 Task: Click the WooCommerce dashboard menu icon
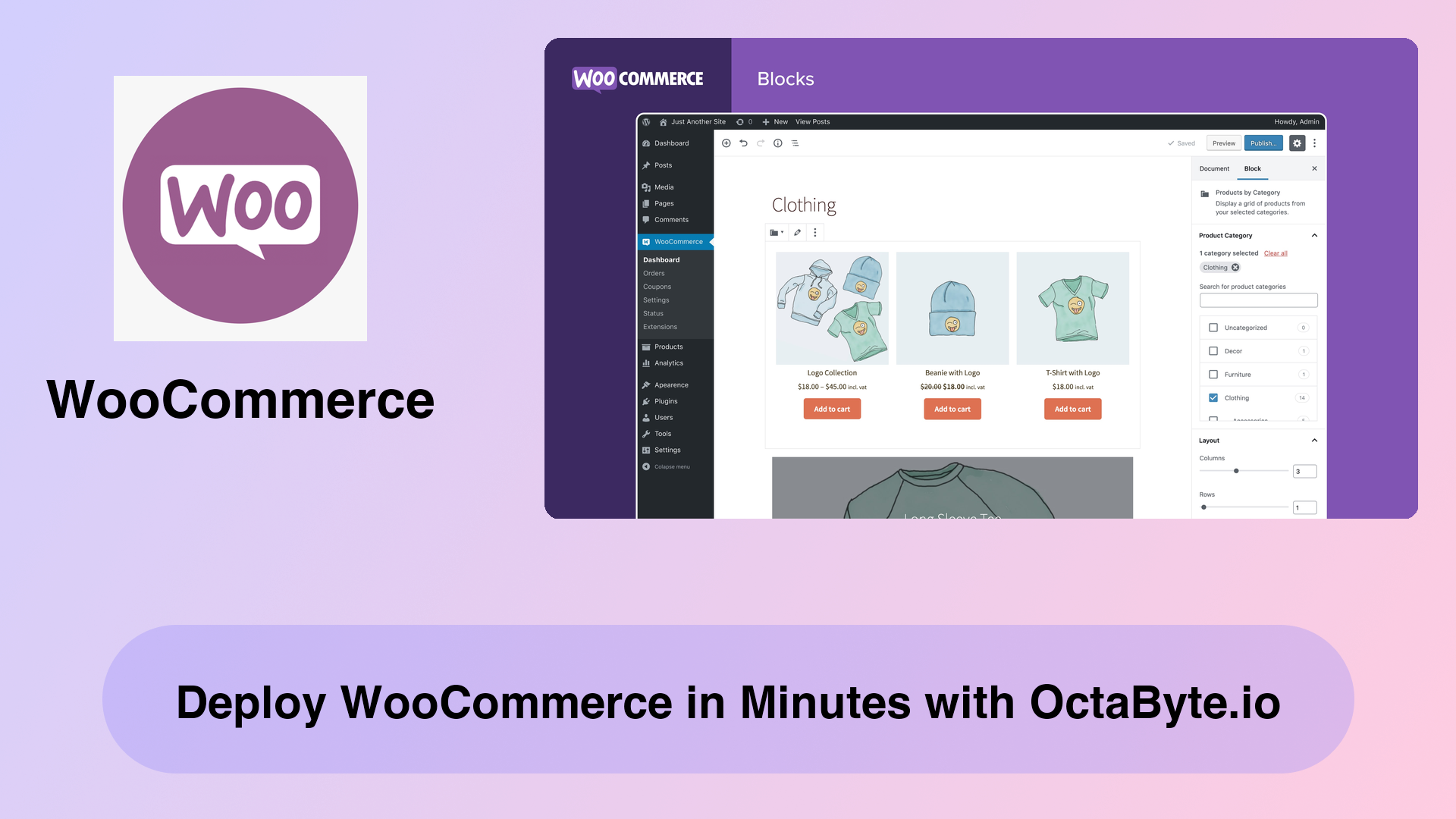tap(647, 241)
